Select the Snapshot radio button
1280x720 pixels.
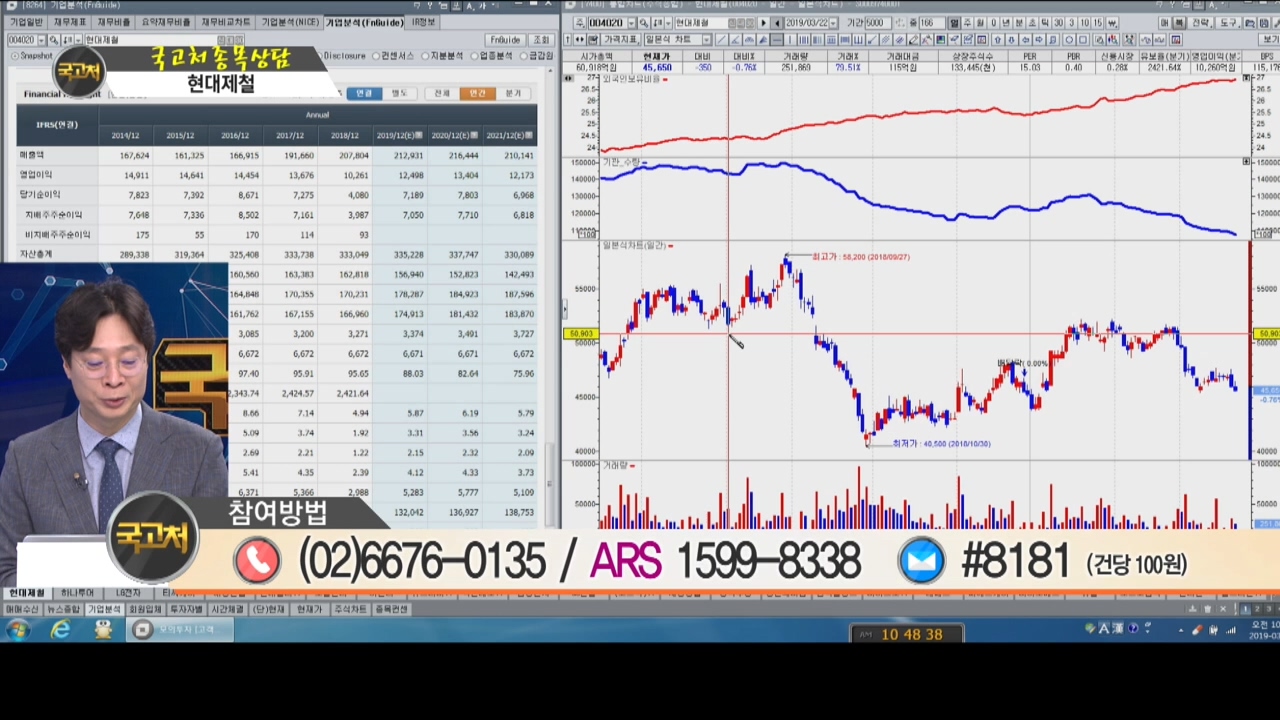point(13,56)
